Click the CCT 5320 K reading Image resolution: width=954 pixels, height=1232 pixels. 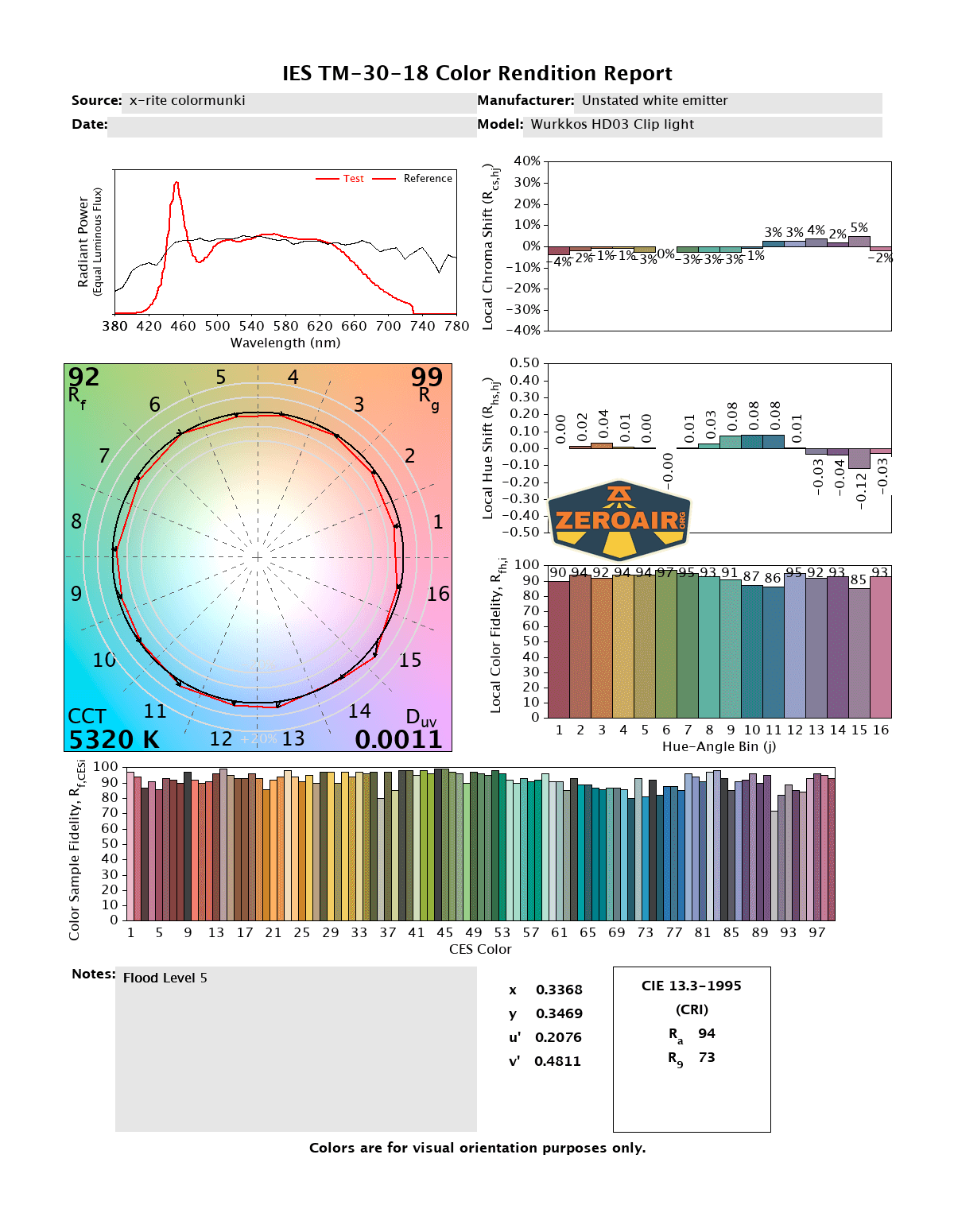click(x=114, y=739)
